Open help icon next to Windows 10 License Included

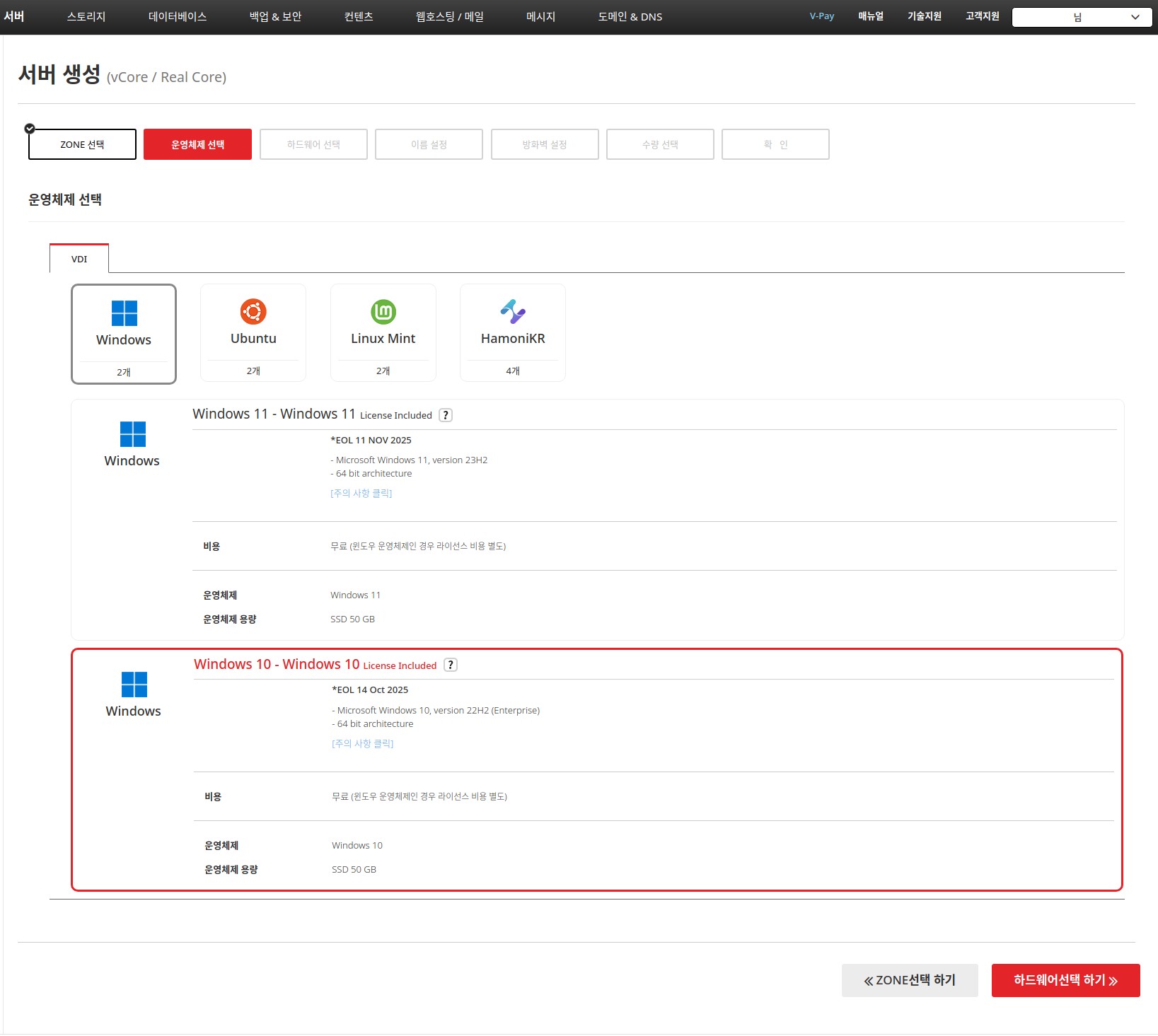pos(451,665)
